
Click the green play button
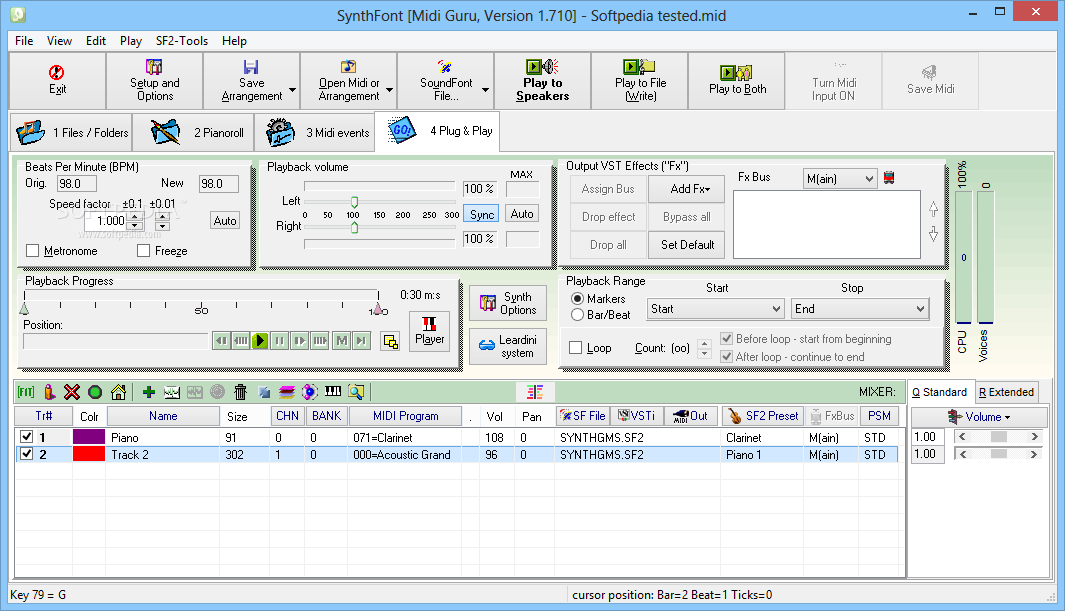(259, 341)
